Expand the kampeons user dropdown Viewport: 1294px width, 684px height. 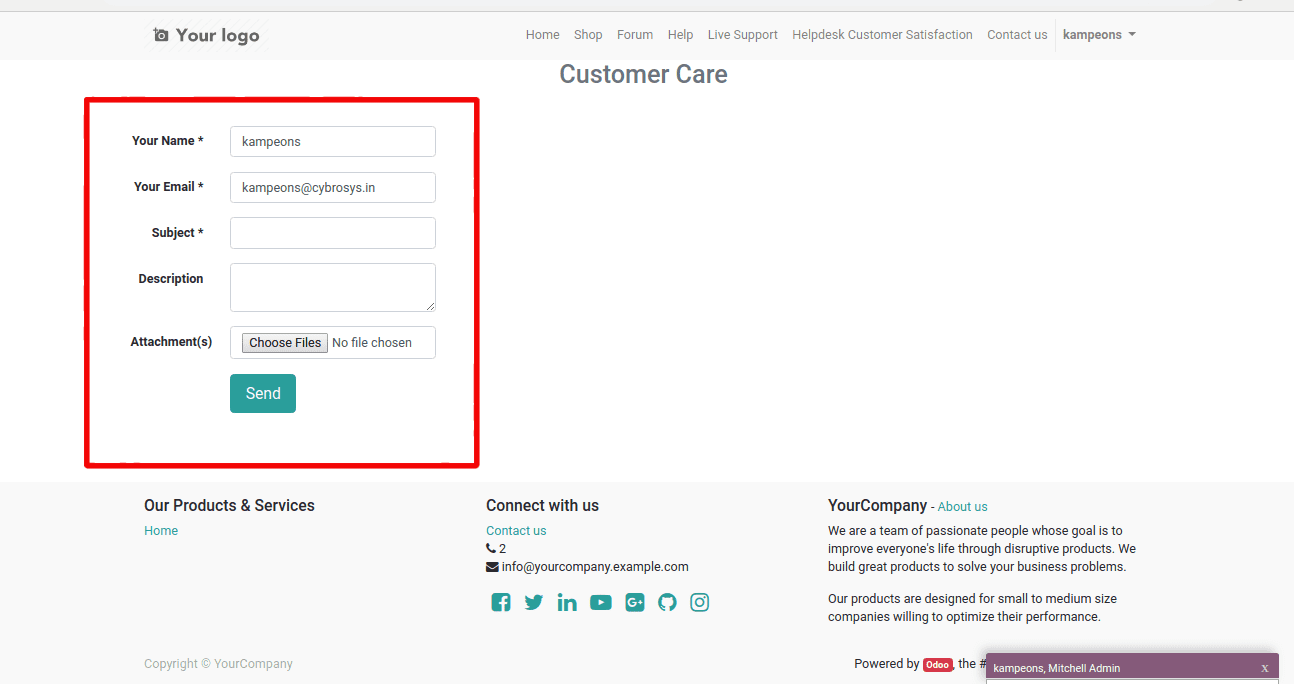coord(1099,35)
